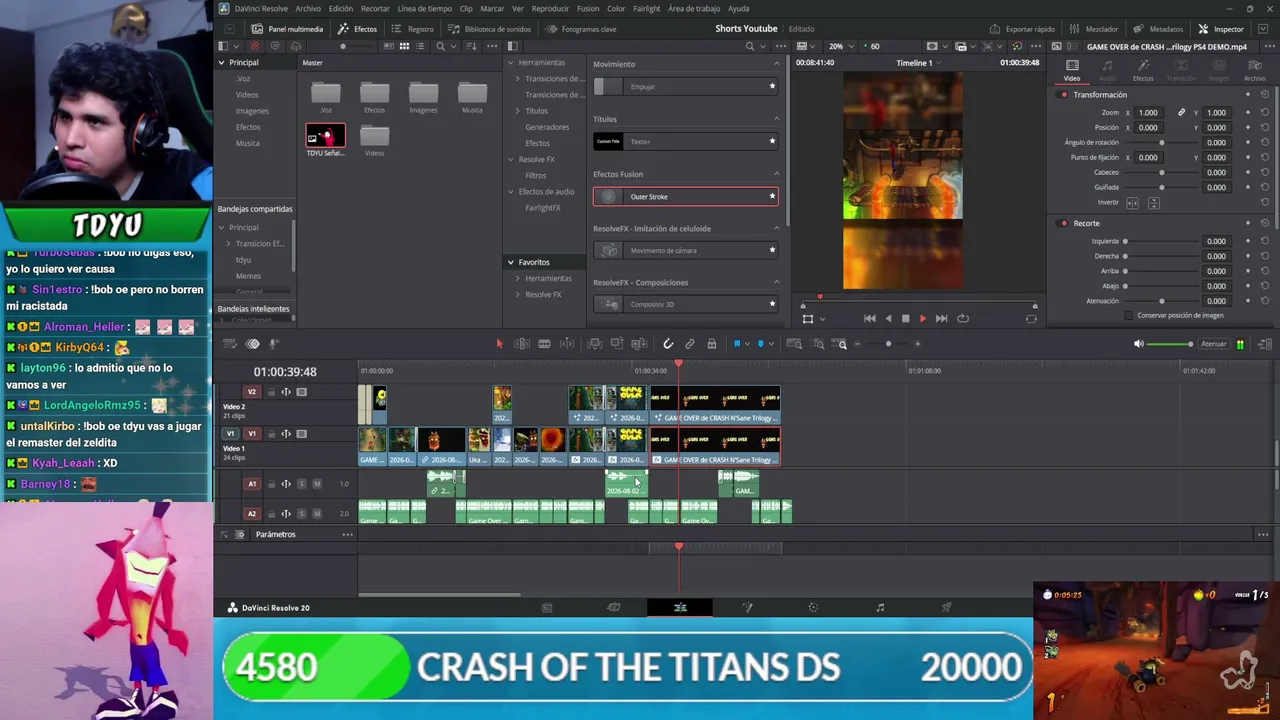Open the Deliver rocket page icon
The image size is (1280, 720).
946,607
